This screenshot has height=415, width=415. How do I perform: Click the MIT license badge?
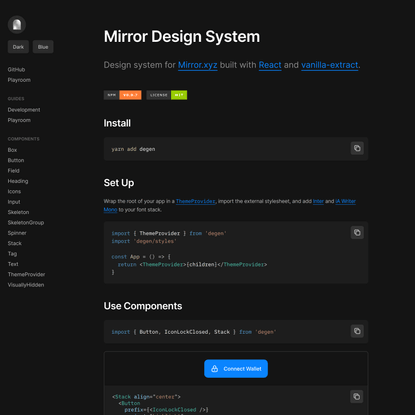167,95
